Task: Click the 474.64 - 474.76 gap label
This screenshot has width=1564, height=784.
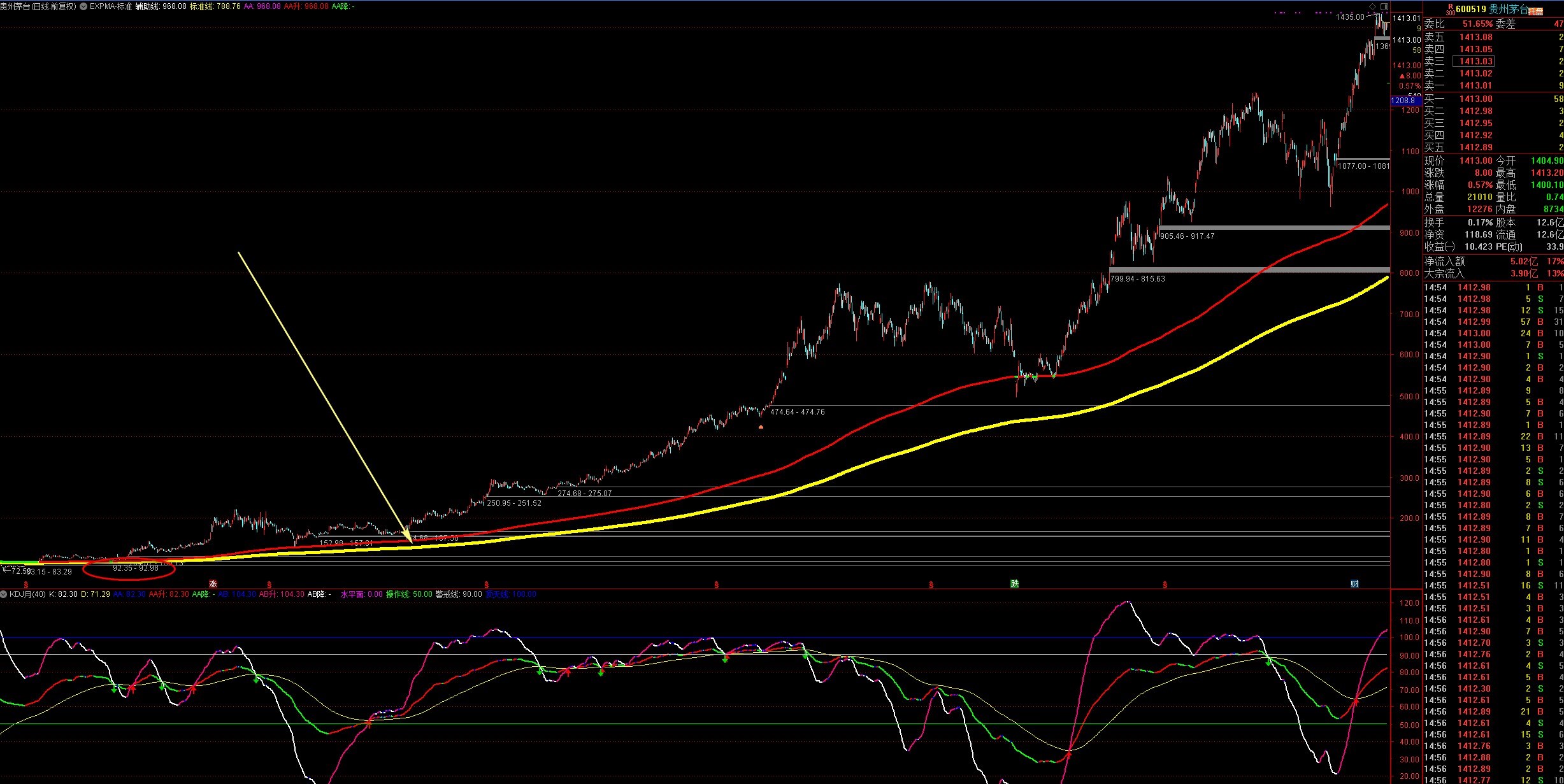Action: 798,412
